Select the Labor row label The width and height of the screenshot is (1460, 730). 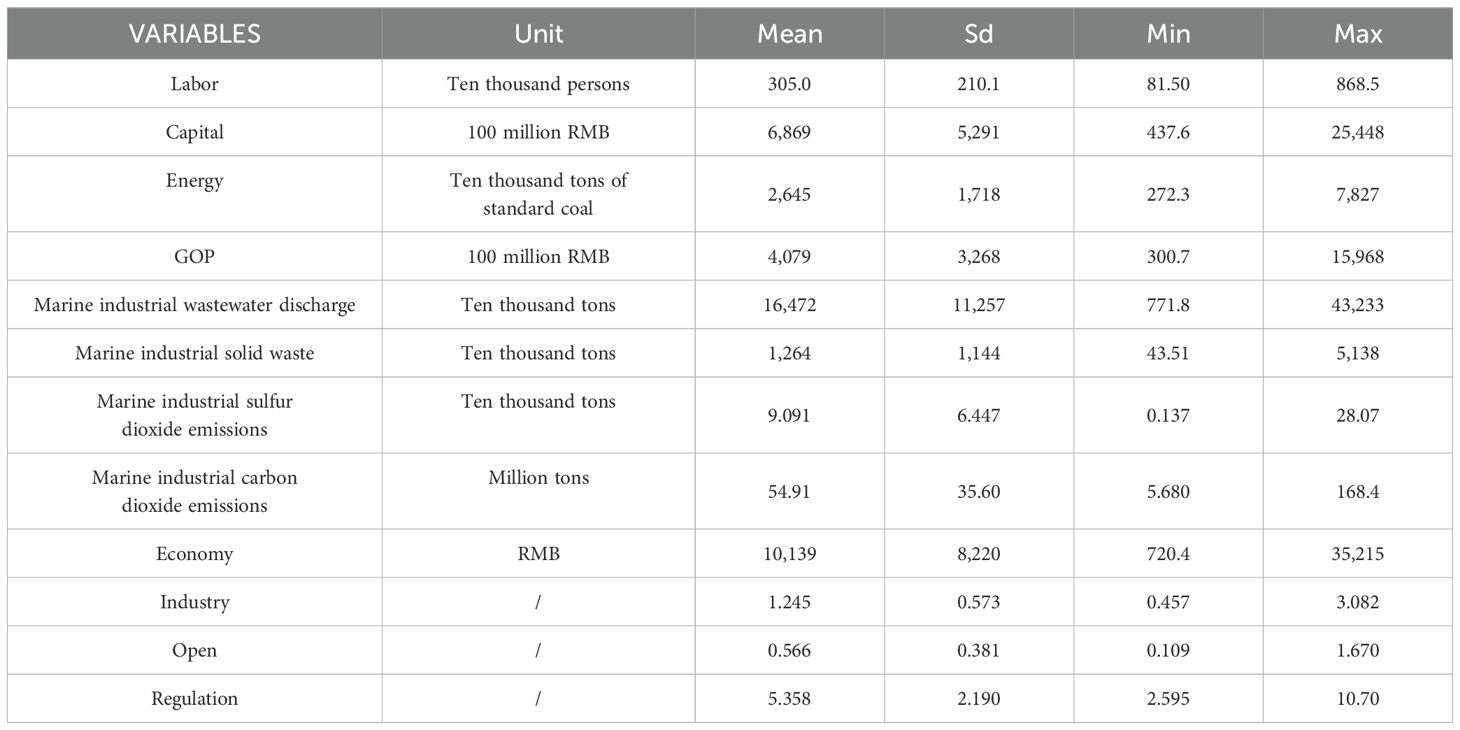coord(195,84)
